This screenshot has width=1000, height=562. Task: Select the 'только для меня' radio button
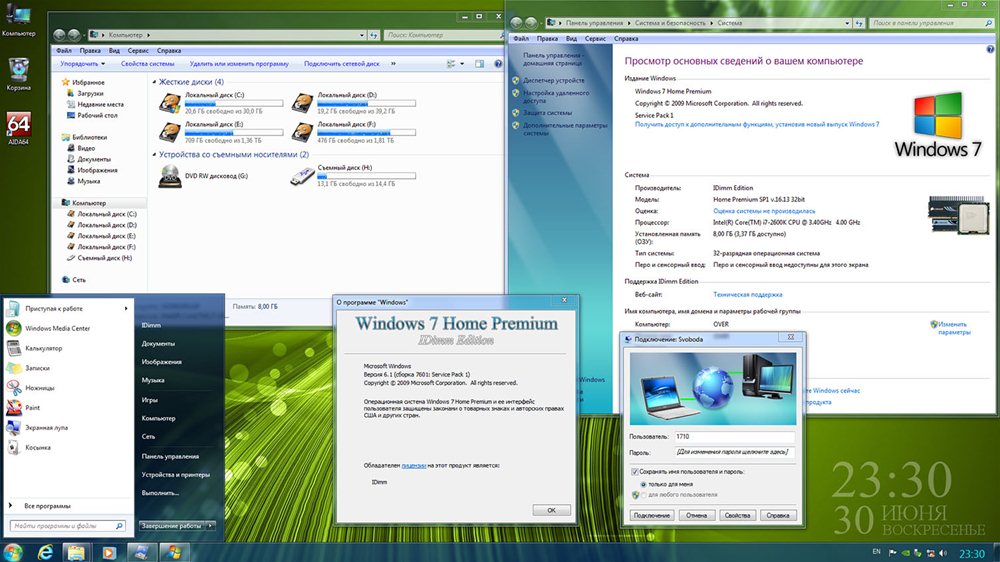tap(642, 483)
